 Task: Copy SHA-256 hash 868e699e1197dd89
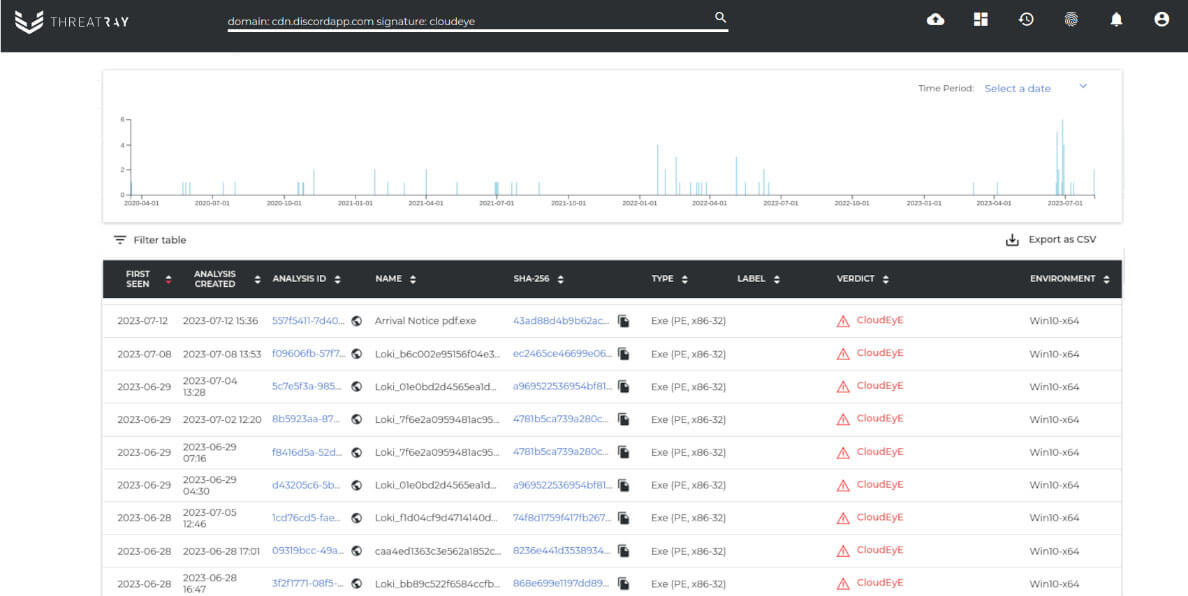624,584
